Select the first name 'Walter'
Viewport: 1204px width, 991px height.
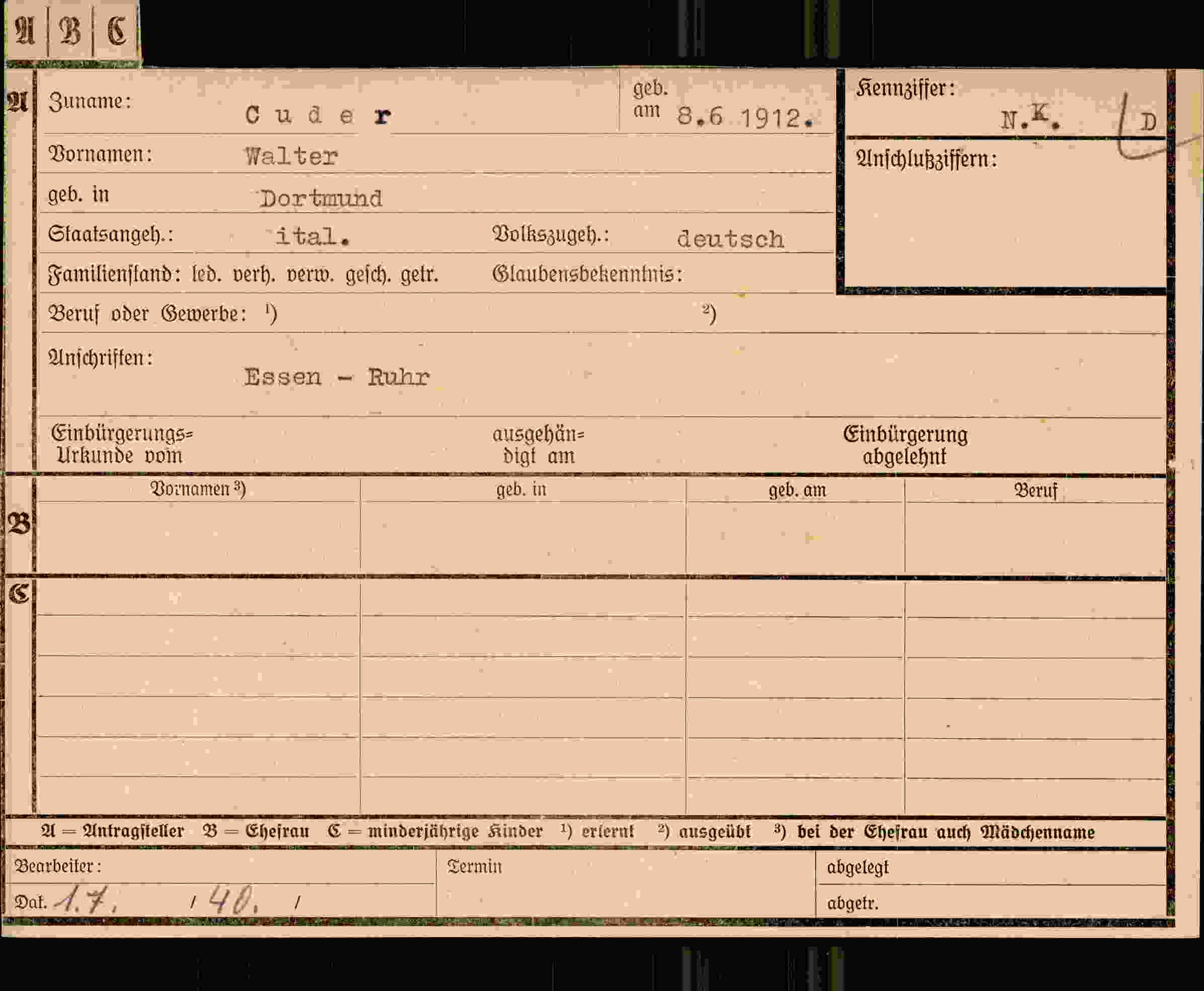291,156
